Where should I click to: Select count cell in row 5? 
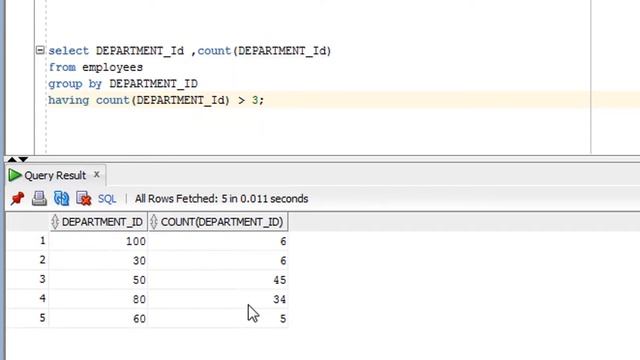[218, 318]
